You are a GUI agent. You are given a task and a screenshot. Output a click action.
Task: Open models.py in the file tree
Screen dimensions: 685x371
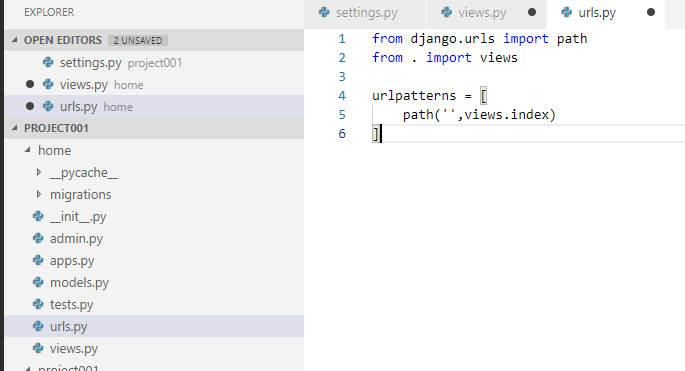point(154,282)
